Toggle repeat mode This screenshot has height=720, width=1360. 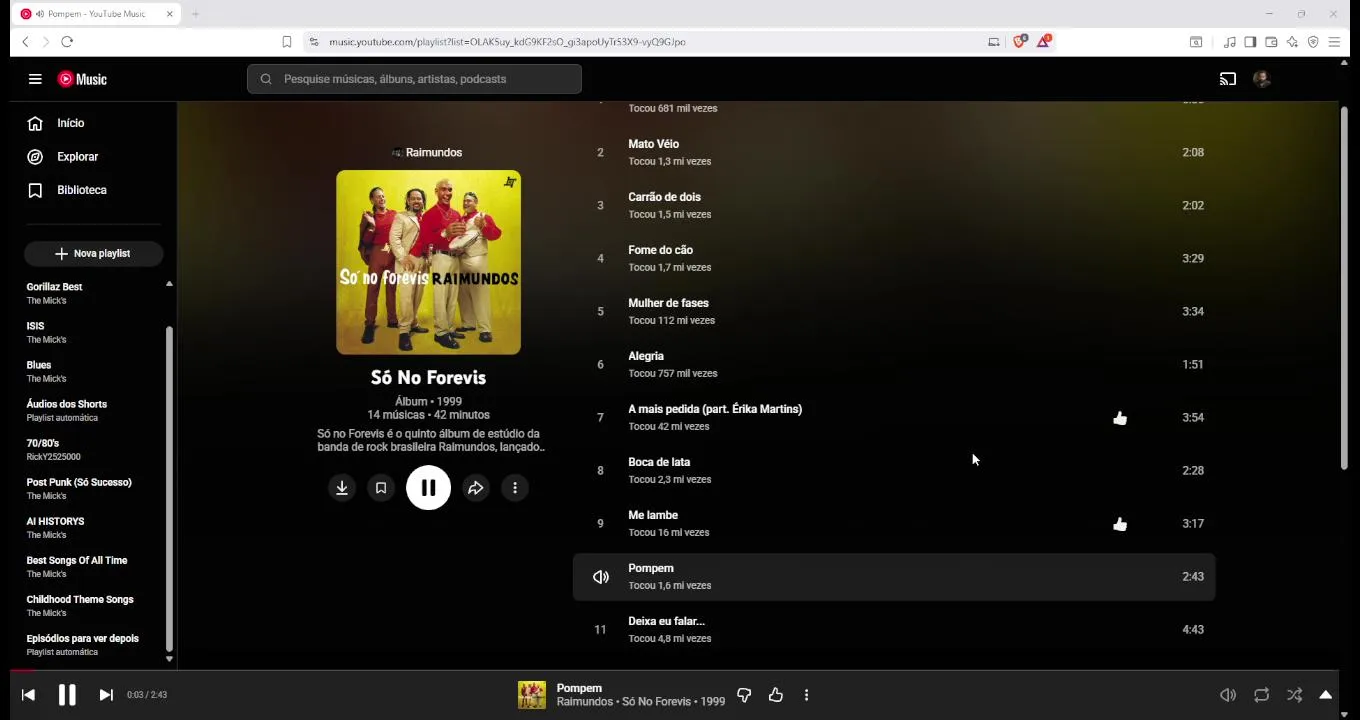tap(1261, 695)
